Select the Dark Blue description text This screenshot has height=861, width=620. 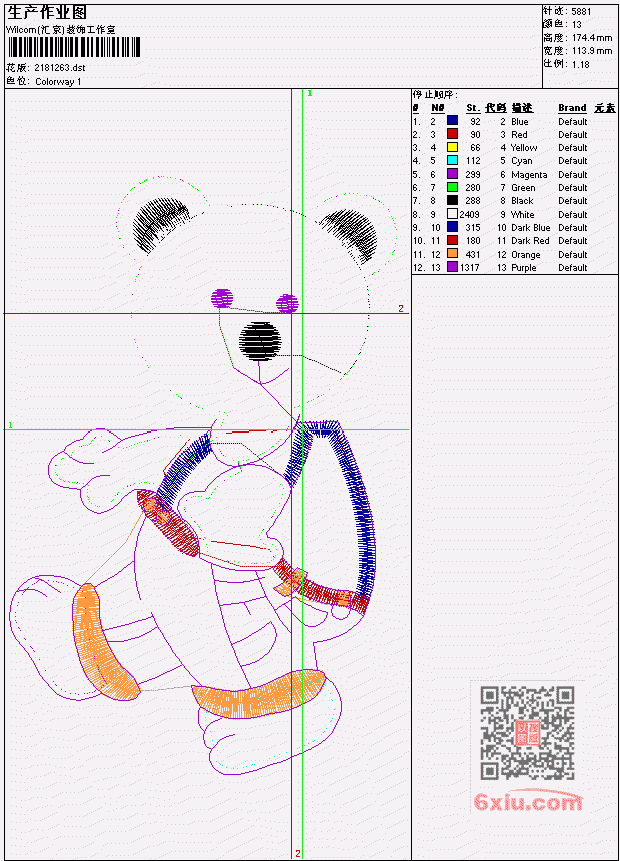[530, 227]
